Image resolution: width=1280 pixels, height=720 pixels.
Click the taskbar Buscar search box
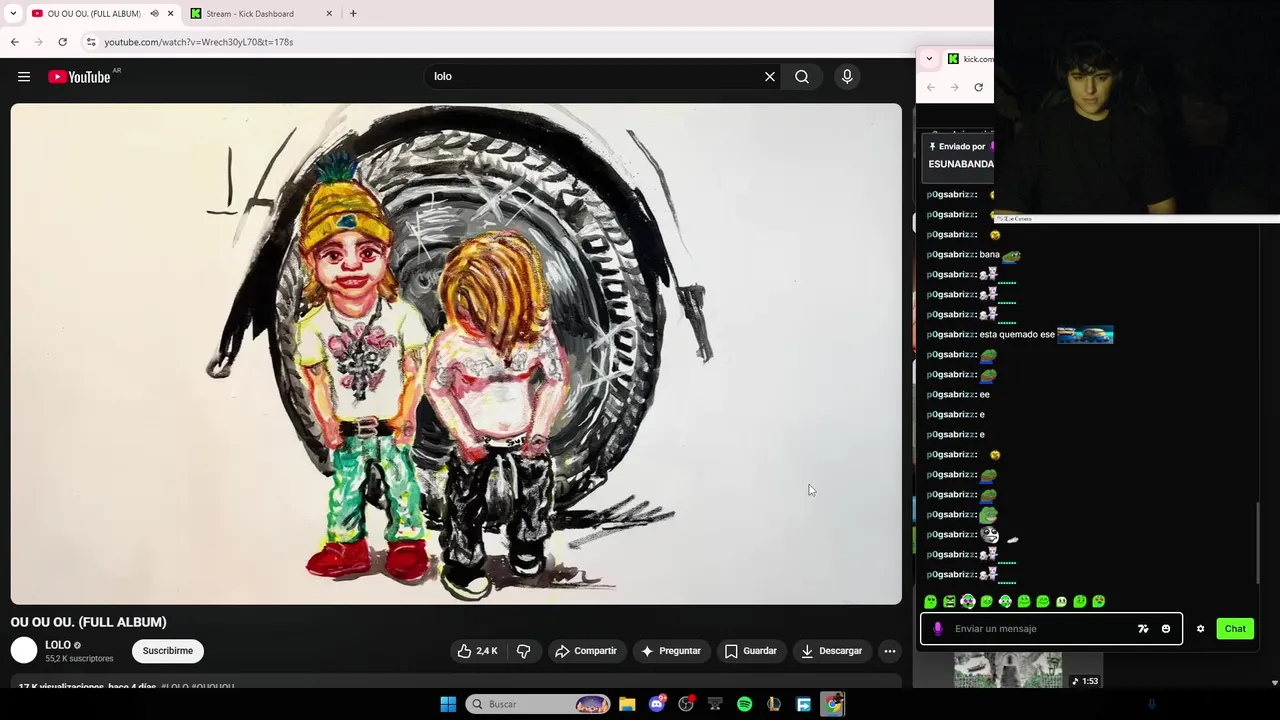540,704
